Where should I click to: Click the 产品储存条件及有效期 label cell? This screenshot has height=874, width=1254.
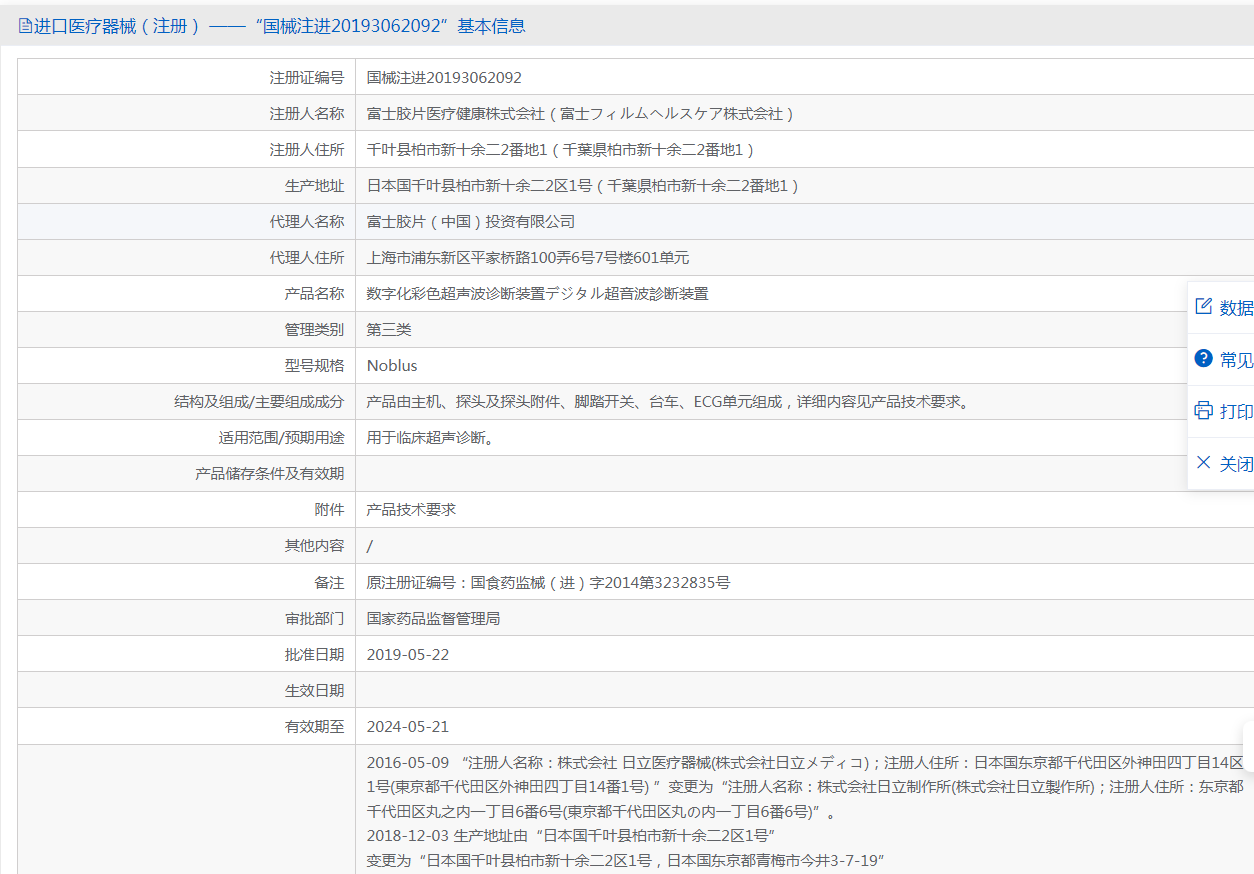click(187, 474)
